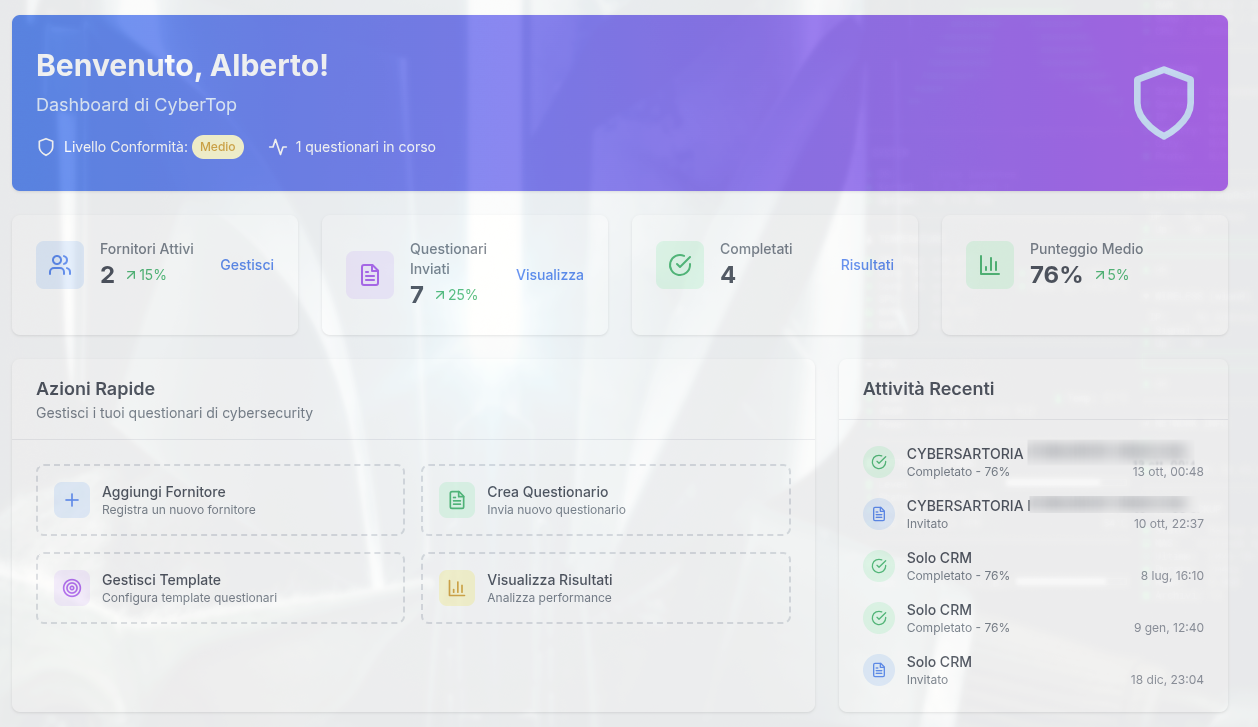Click the large shield icon in banner
The image size is (1258, 727).
(x=1164, y=103)
